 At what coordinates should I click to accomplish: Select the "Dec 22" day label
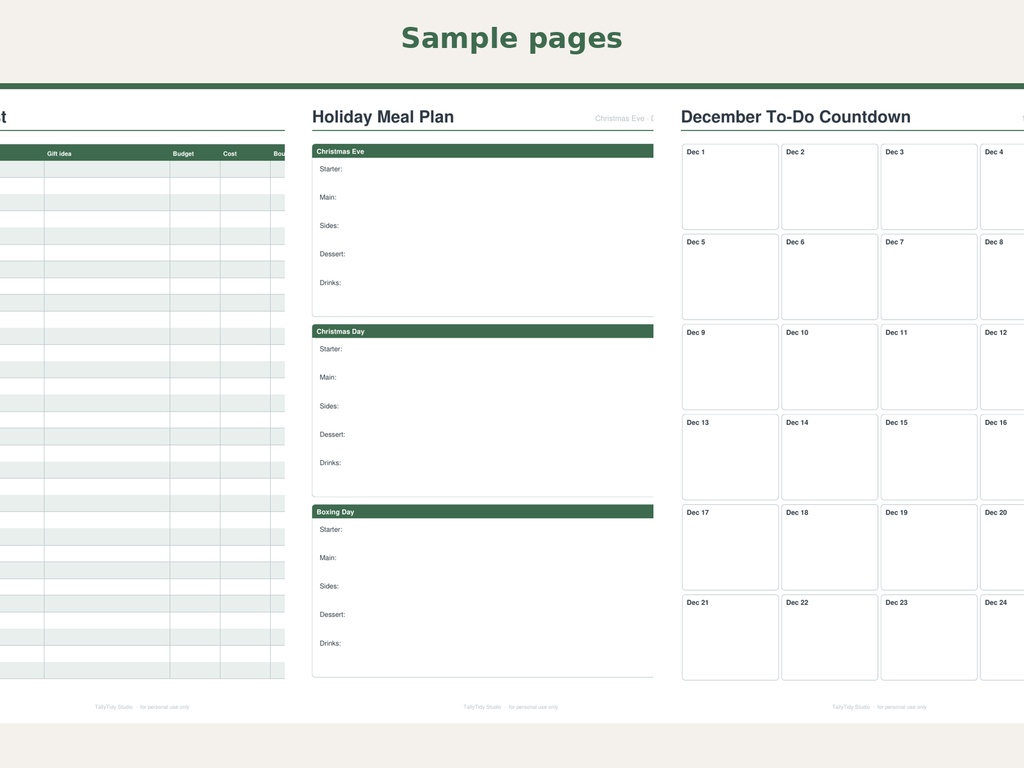[x=797, y=603]
